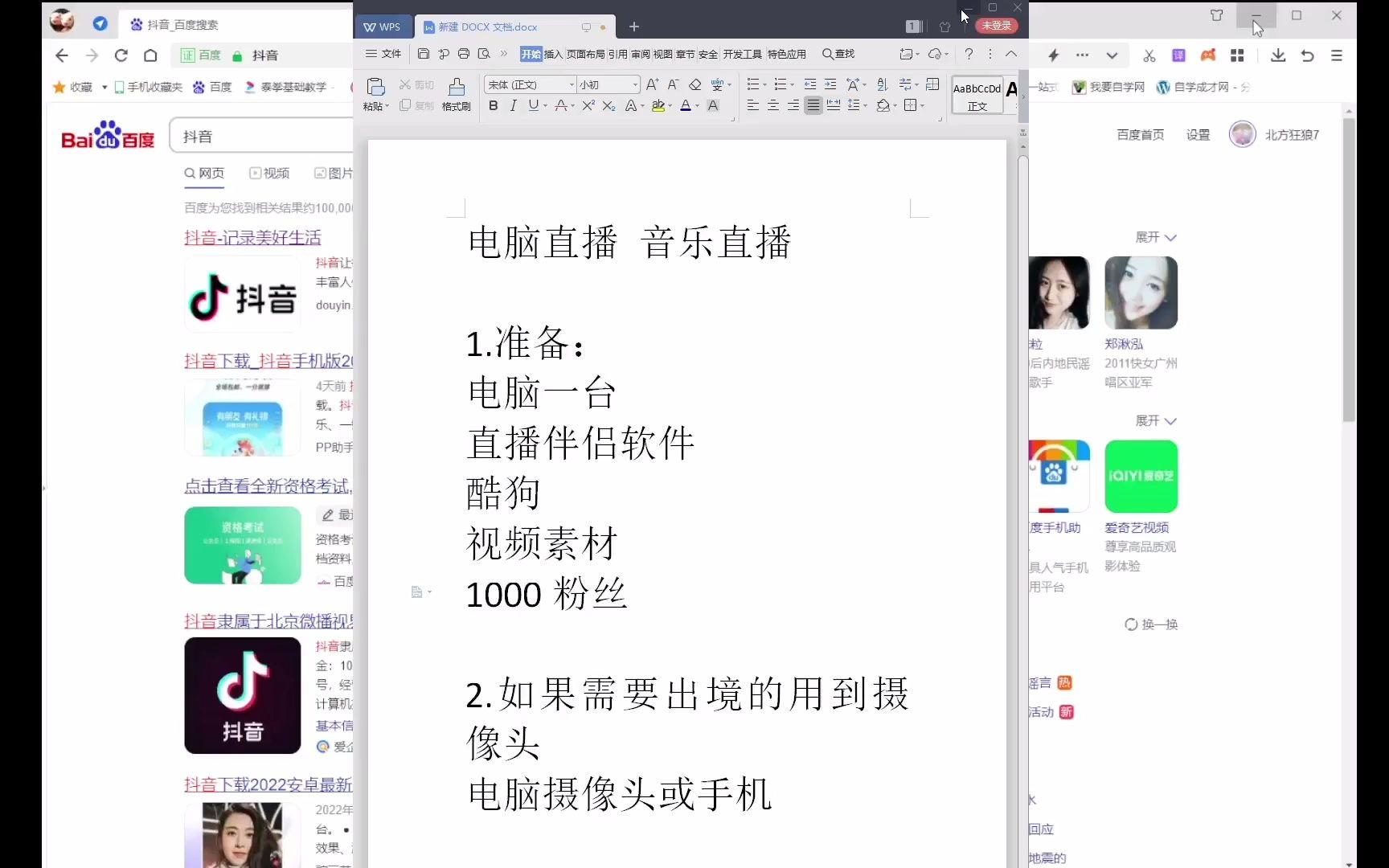
Task: Click the Increase Indent icon
Action: (830, 84)
